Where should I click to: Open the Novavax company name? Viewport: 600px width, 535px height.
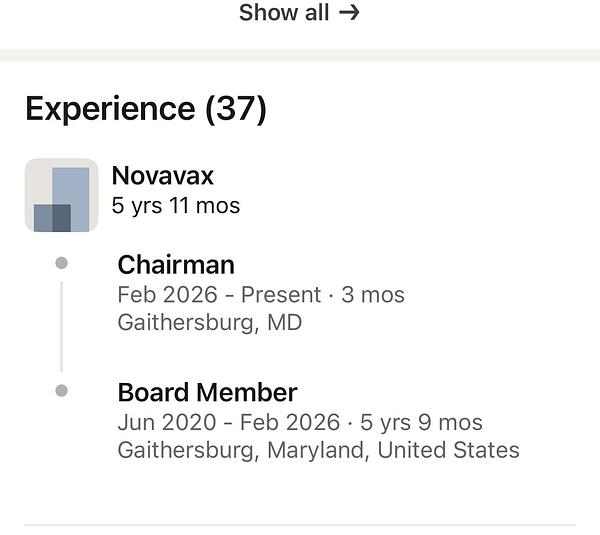pos(162,176)
